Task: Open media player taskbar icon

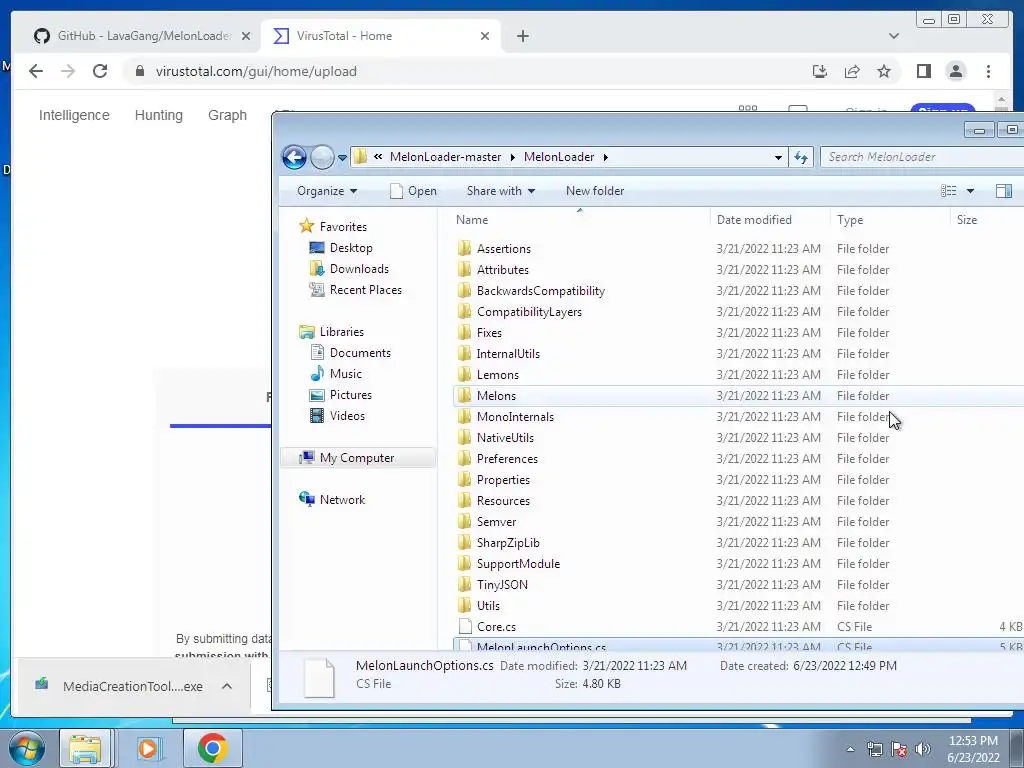Action: coord(148,748)
